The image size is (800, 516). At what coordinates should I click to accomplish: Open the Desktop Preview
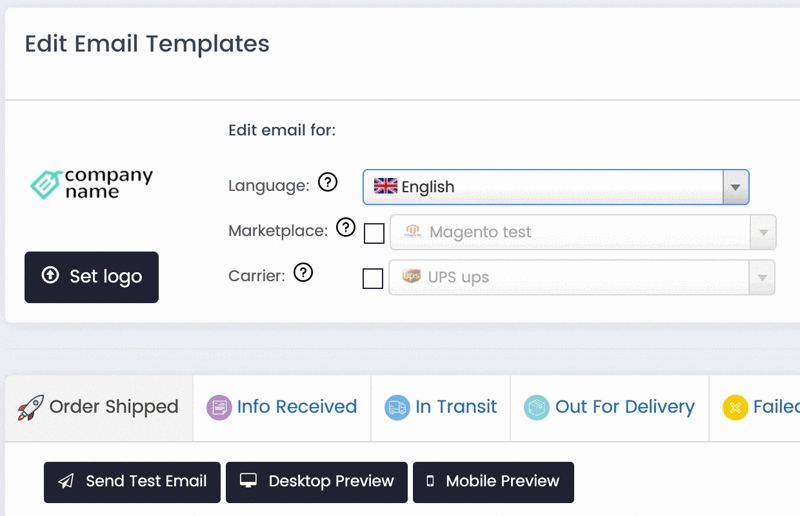tap(316, 482)
